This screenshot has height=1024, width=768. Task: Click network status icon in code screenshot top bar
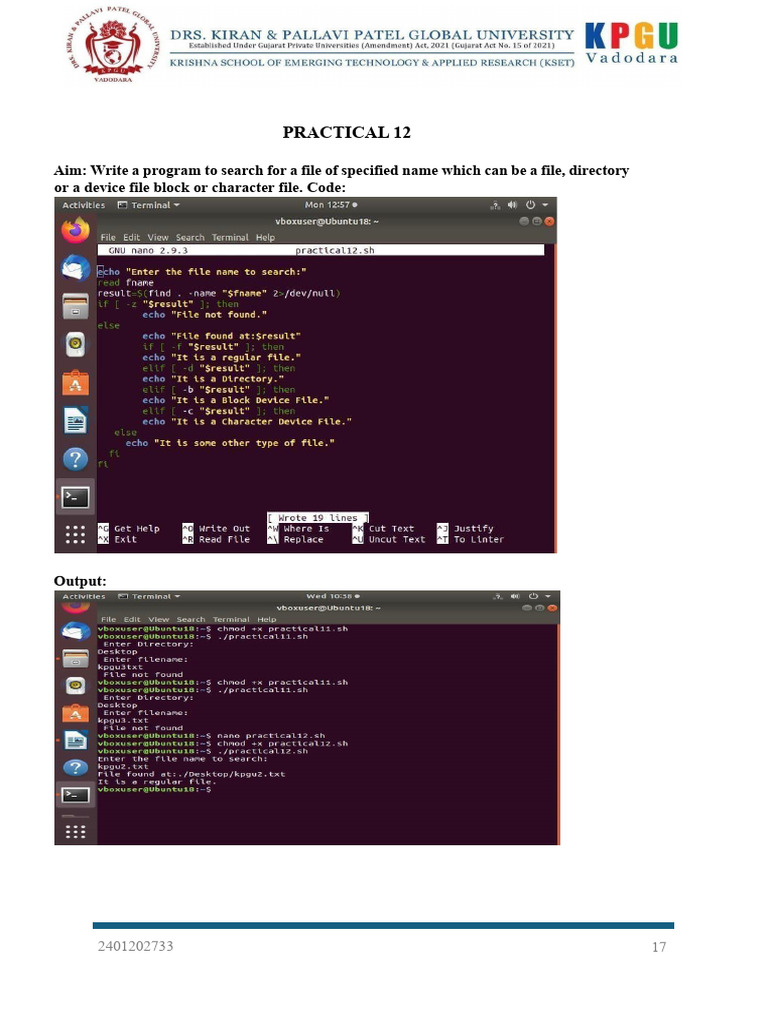495,205
